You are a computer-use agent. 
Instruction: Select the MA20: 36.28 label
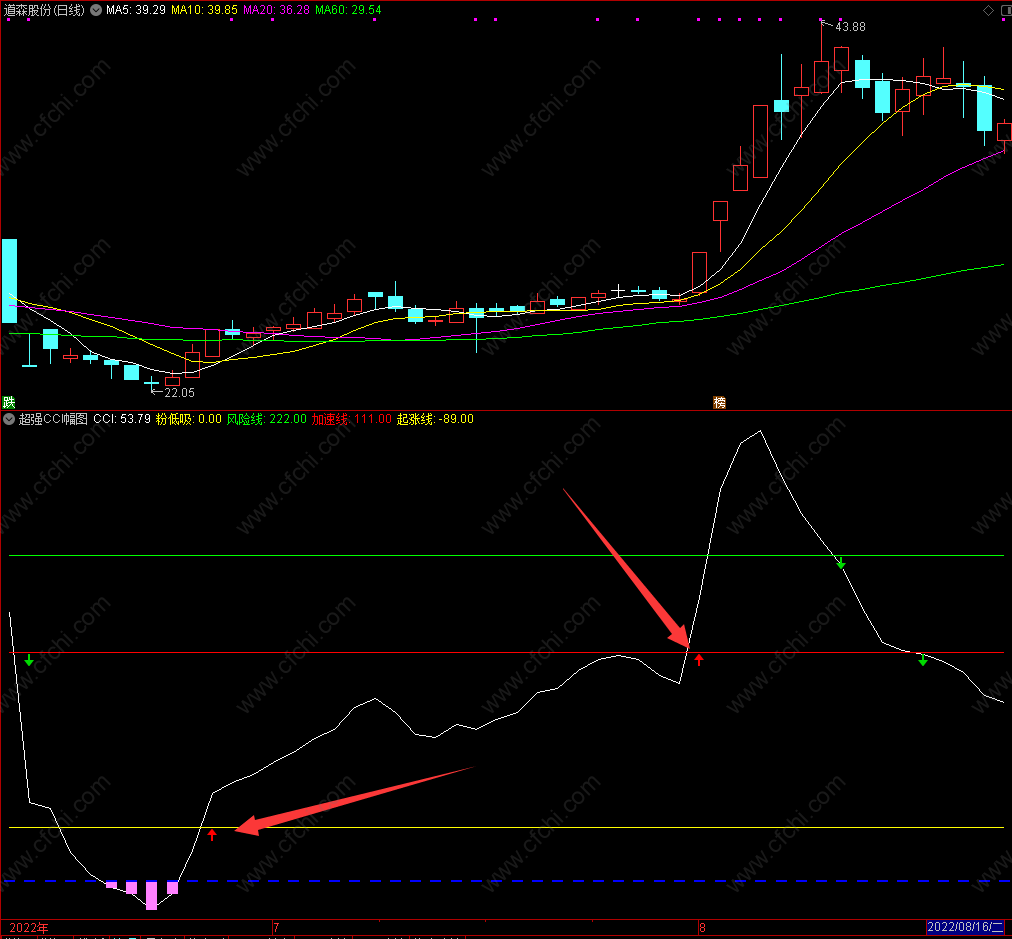[x=276, y=10]
